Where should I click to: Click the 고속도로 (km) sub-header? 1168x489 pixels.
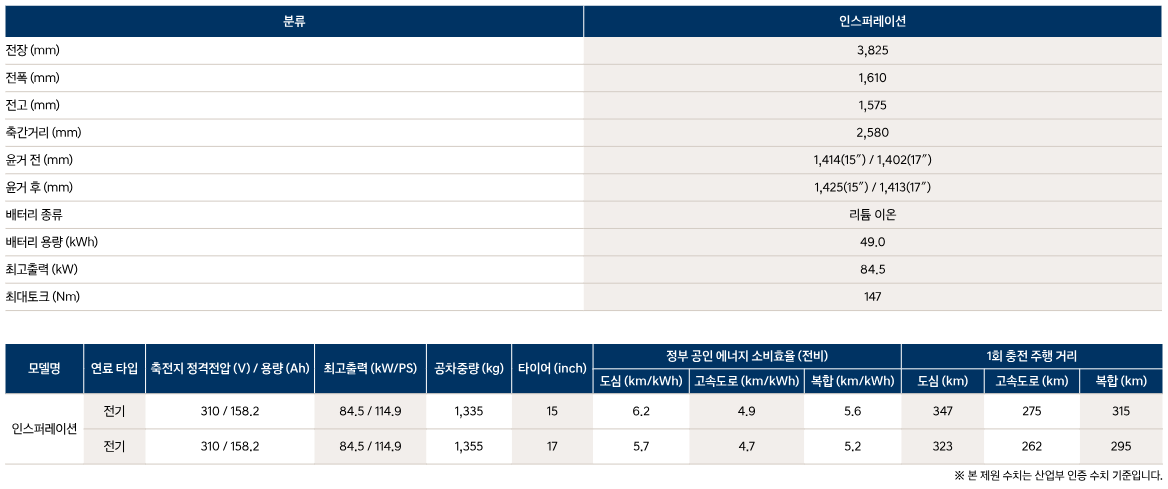point(1031,381)
